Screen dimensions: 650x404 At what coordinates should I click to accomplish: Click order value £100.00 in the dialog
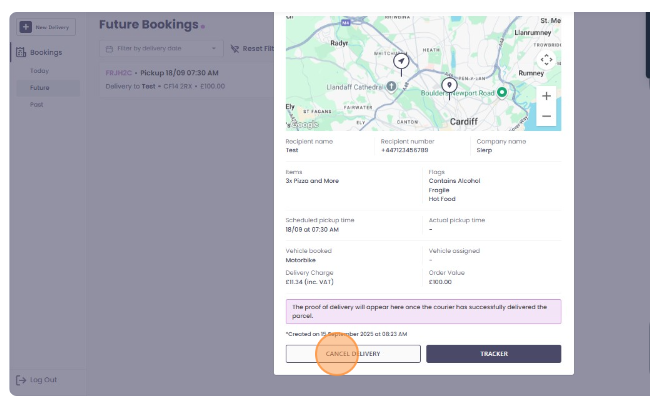(x=440, y=282)
